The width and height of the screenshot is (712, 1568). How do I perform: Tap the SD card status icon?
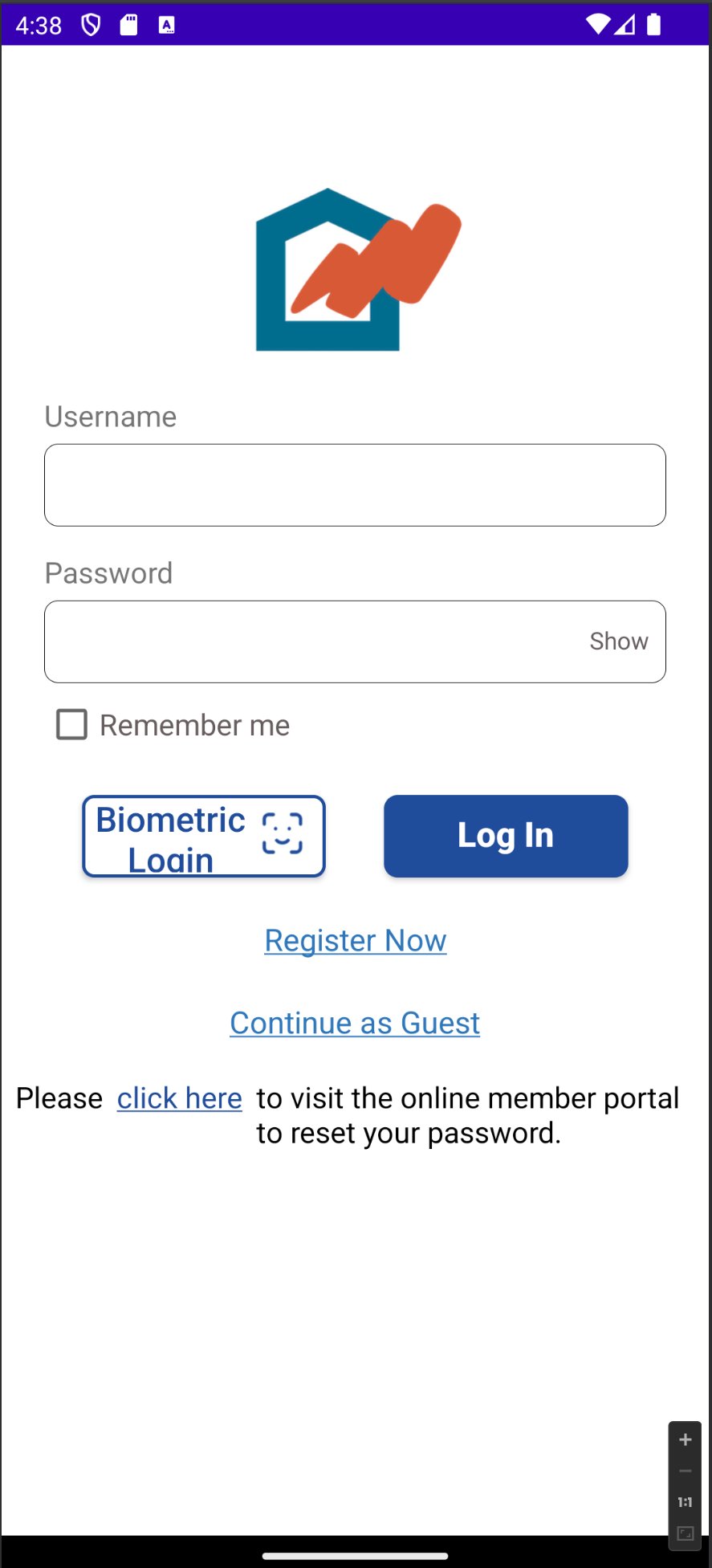[x=128, y=25]
